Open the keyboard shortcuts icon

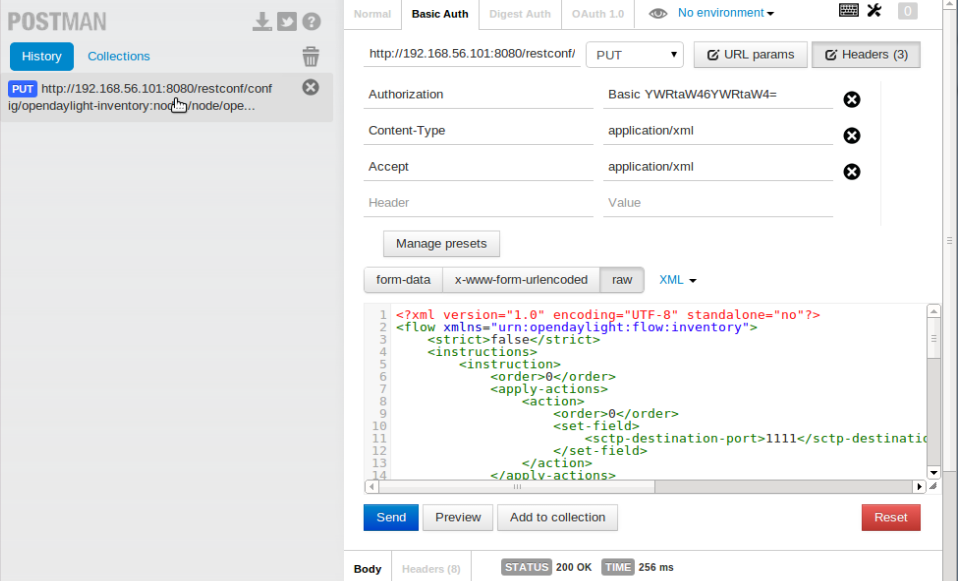(849, 10)
